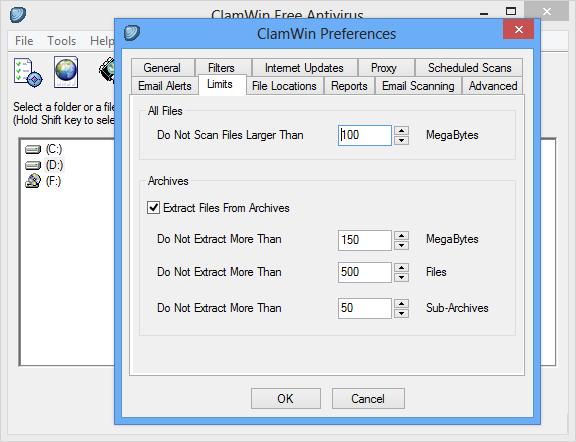576x442 pixels.
Task: Minimize the ClamWin main window
Action: coord(484,13)
